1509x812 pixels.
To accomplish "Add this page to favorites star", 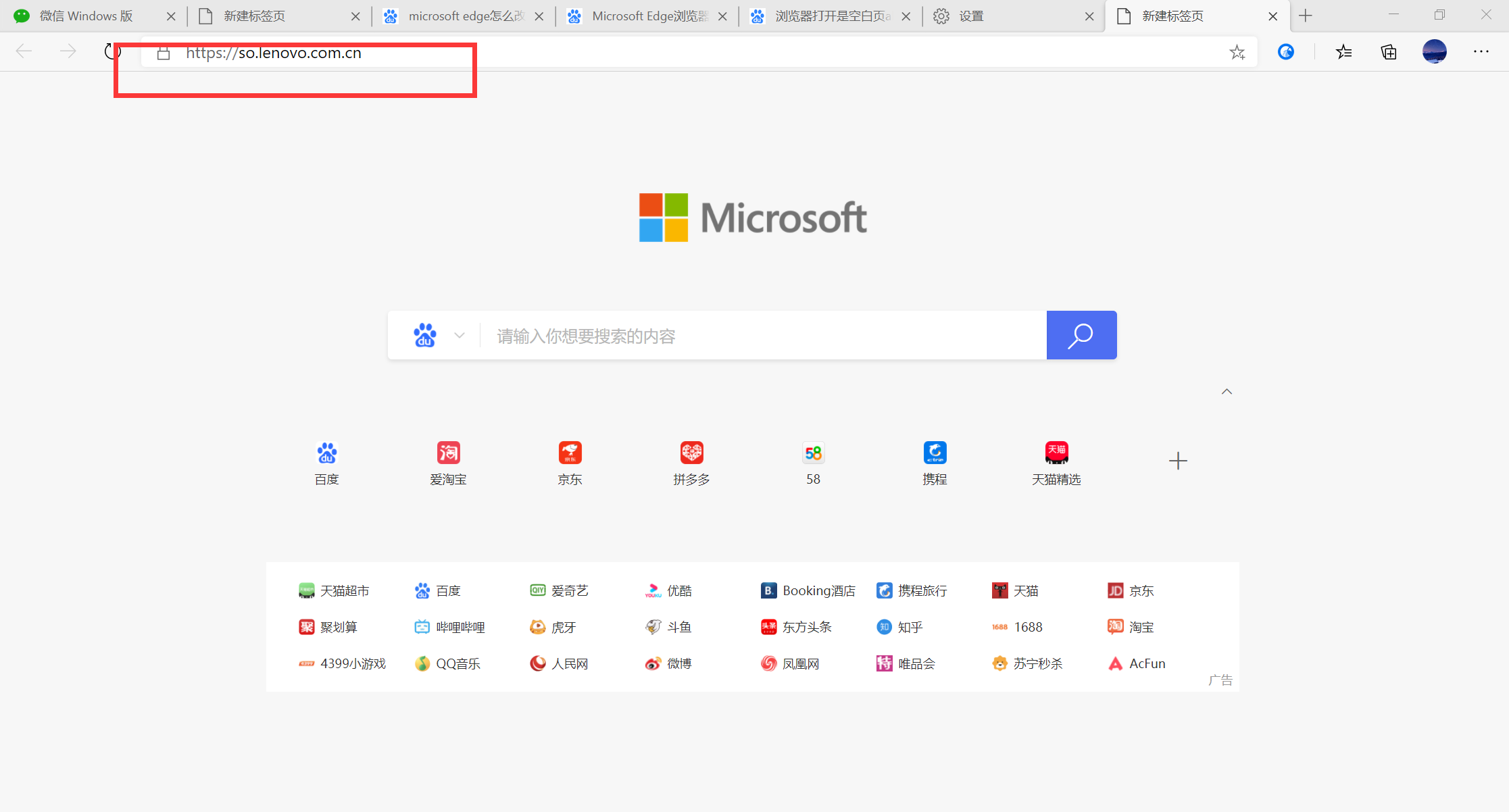I will coord(1237,52).
